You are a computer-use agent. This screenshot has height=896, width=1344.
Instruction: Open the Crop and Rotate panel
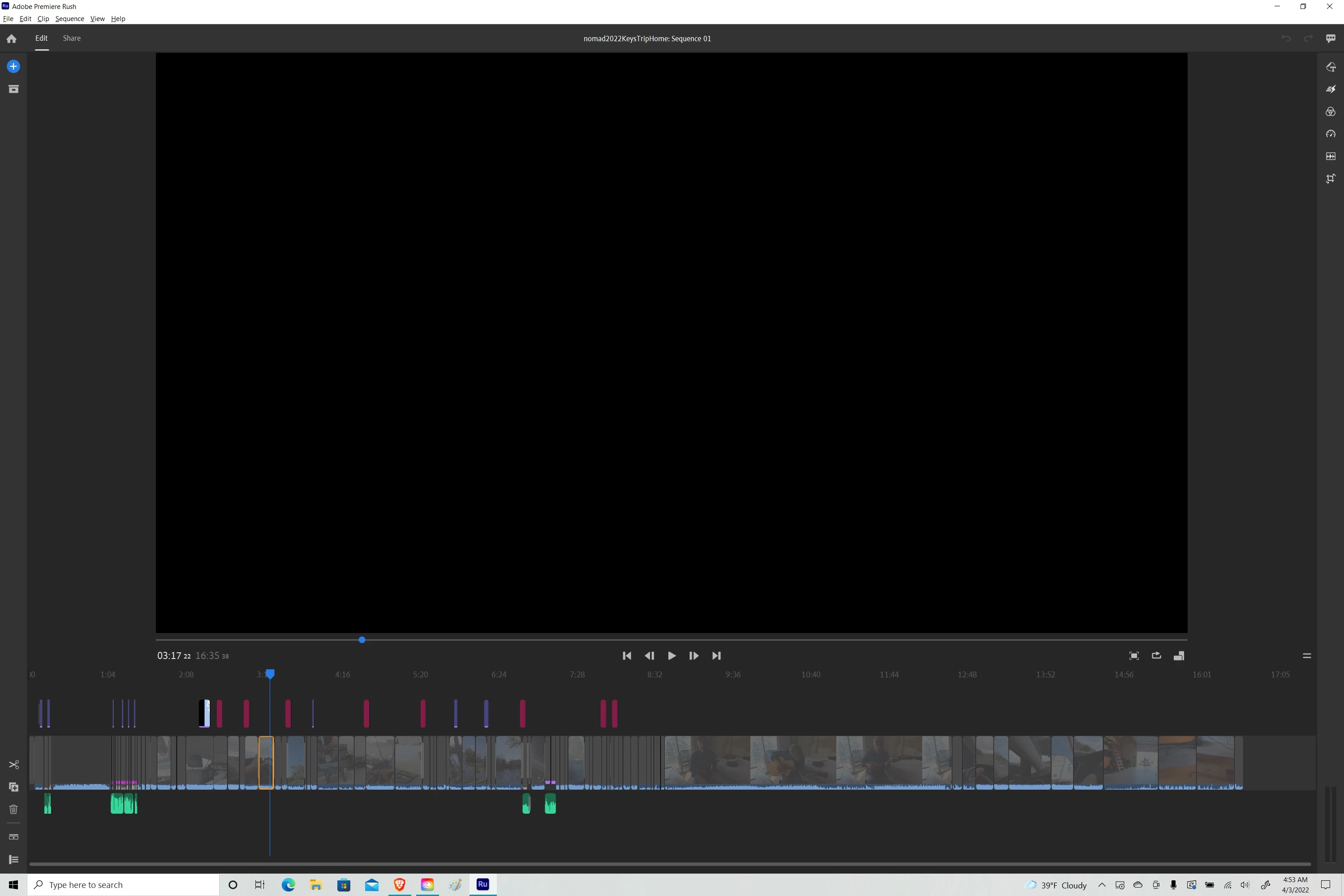1330,178
